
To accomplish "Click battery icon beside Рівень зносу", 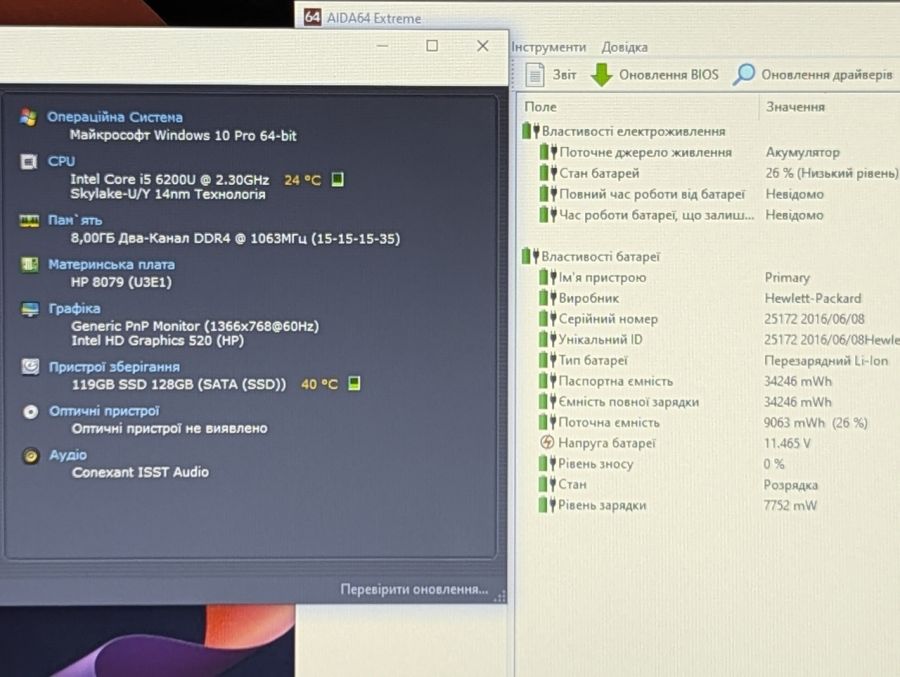I will click(x=548, y=463).
